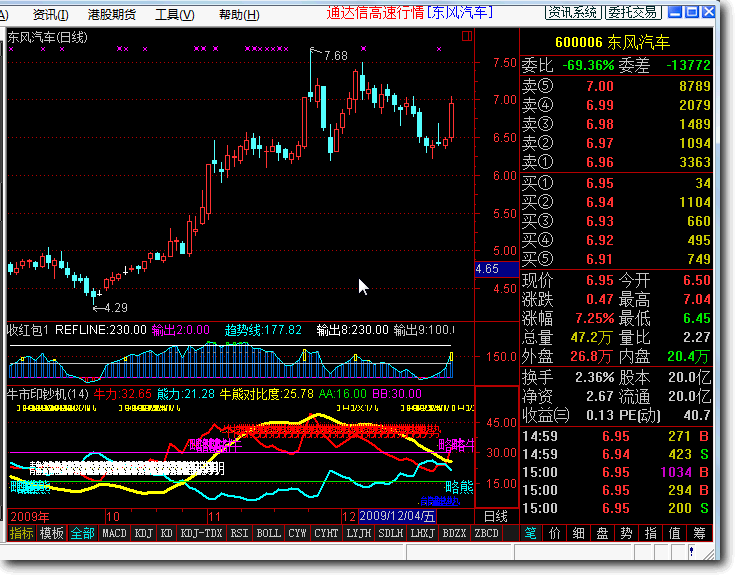
Task: Select the 盘 tab in quote panel
Action: (x=602, y=533)
